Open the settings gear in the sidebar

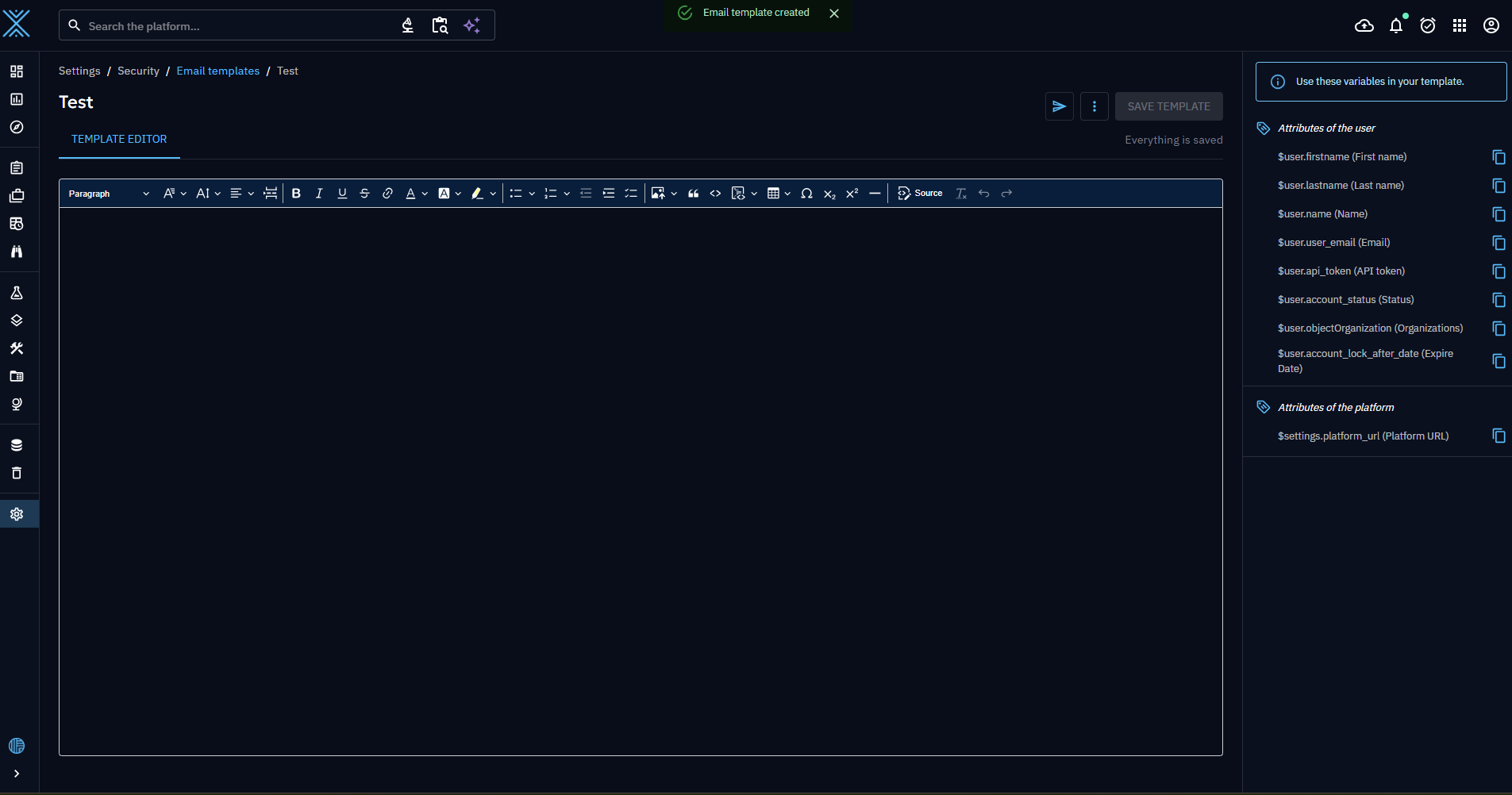coord(17,514)
